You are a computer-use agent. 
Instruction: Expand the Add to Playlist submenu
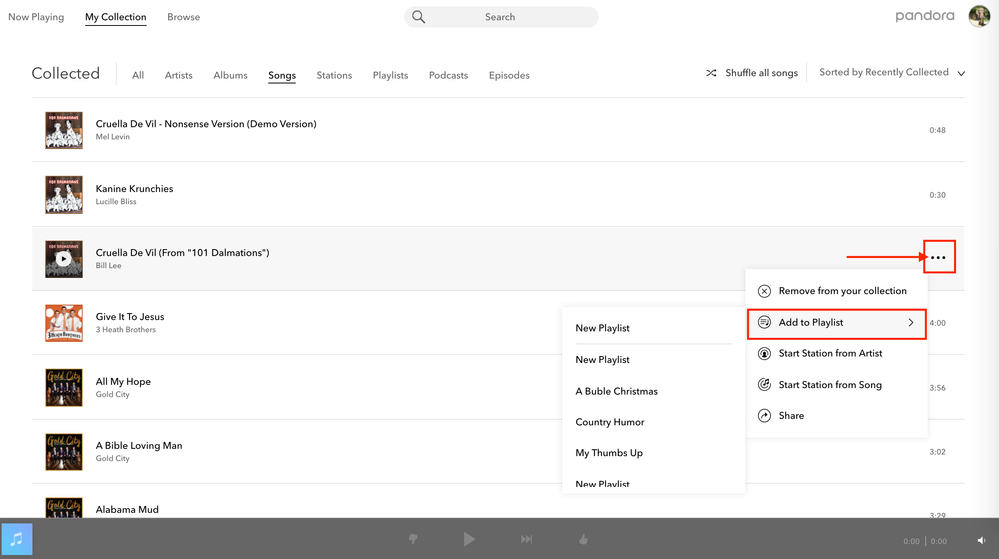836,323
